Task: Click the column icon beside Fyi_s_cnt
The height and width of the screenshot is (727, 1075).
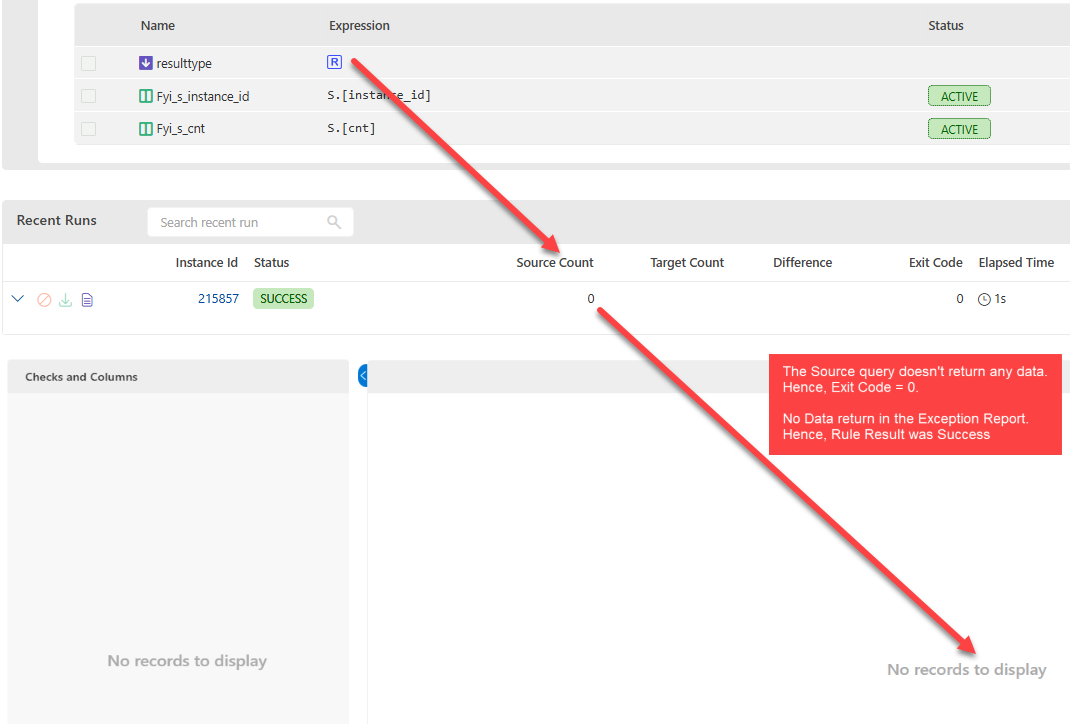Action: 146,129
